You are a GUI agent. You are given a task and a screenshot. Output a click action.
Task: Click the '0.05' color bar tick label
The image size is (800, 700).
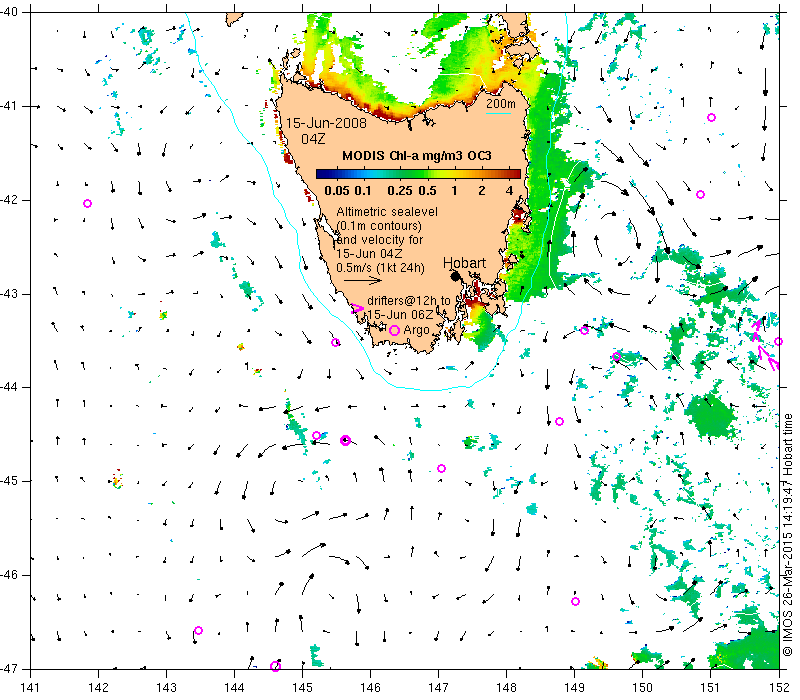pos(337,191)
